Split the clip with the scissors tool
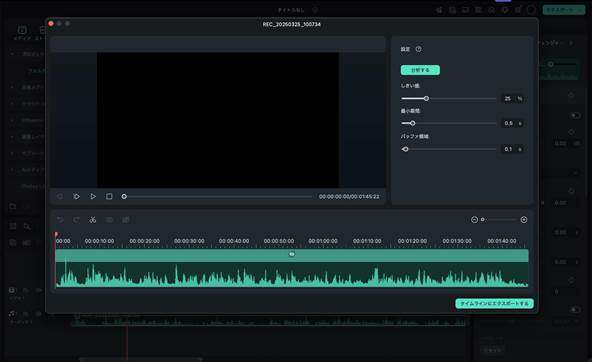The image size is (592, 362). (92, 220)
